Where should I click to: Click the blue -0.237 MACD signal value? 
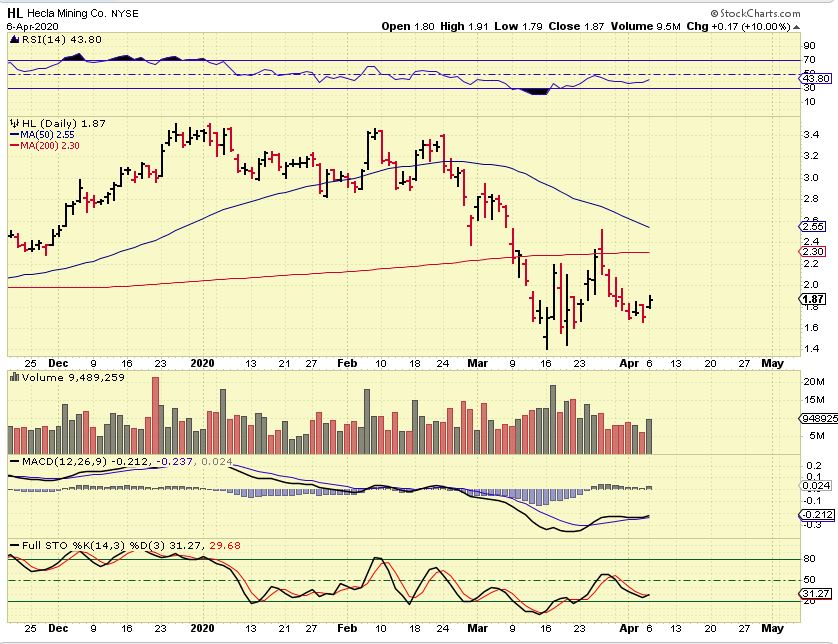(x=177, y=461)
